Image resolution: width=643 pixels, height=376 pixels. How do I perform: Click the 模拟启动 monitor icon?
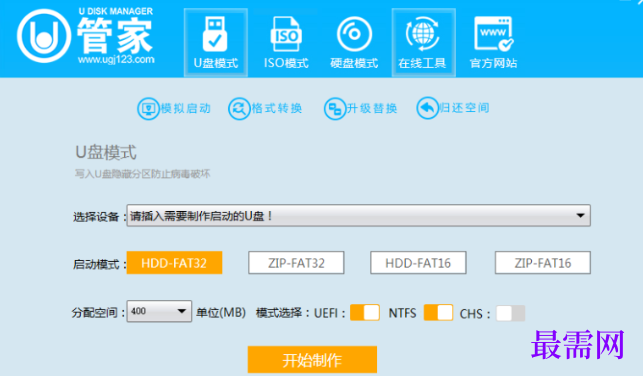(x=148, y=109)
